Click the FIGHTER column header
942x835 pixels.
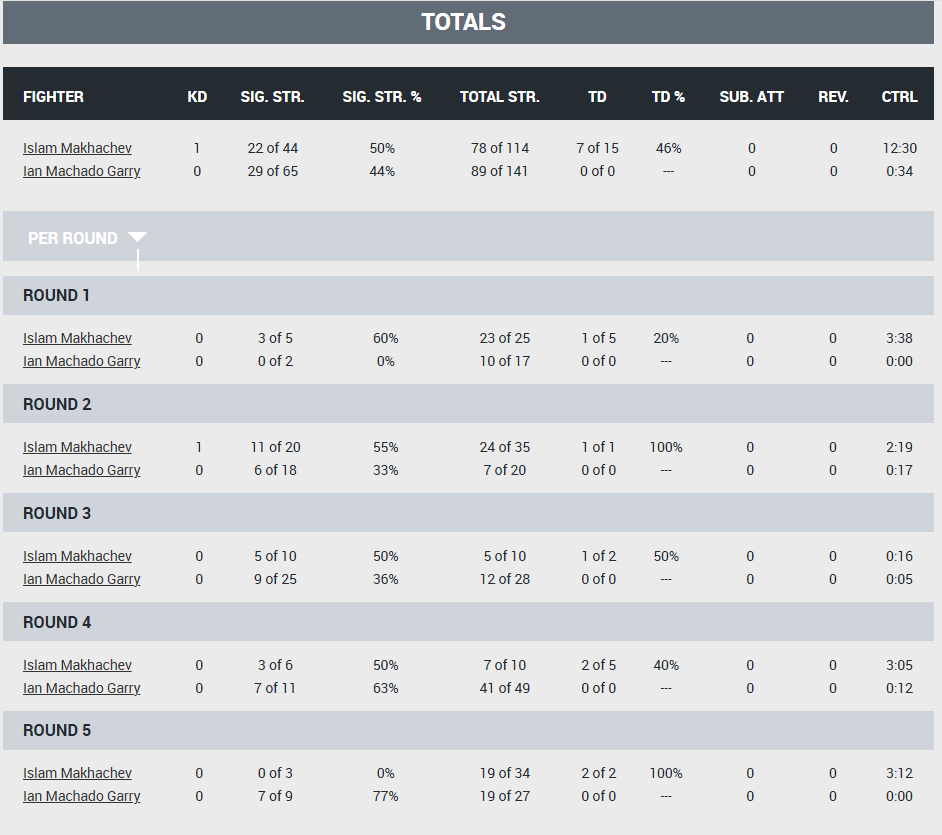point(53,97)
